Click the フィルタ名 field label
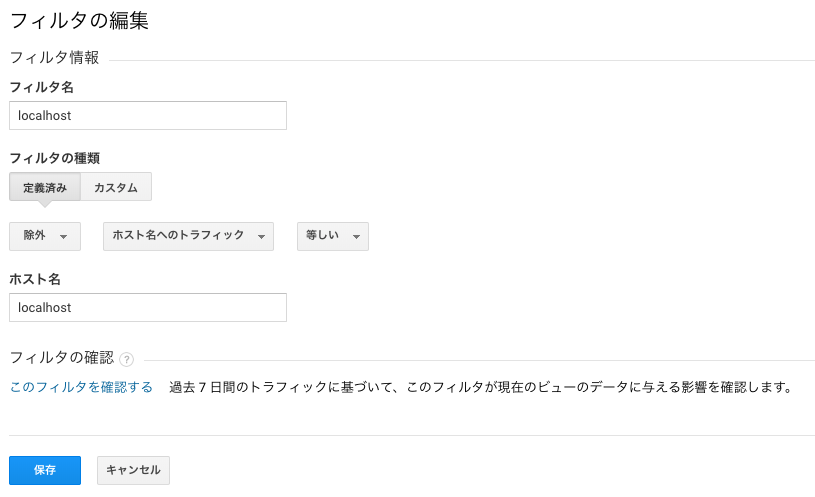The image size is (815, 497). 42,87
